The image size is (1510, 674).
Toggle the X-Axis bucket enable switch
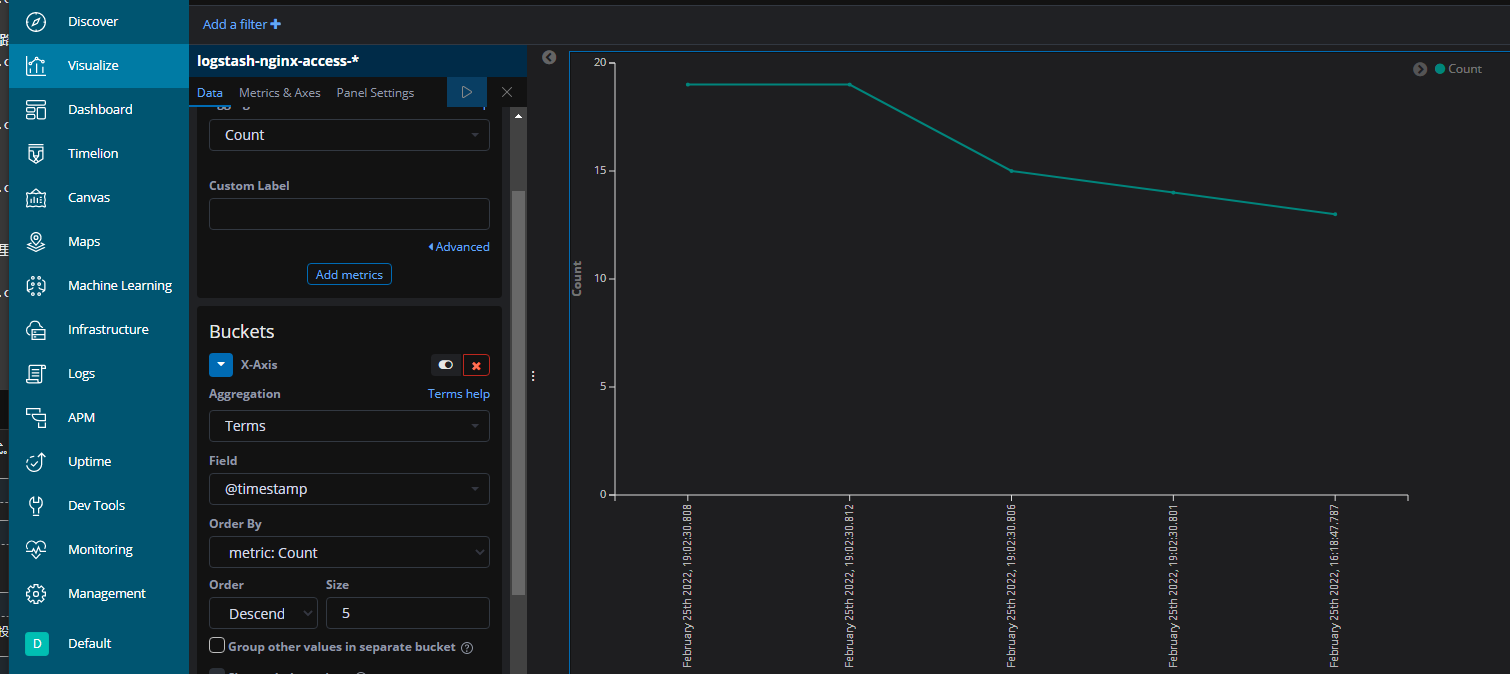(446, 365)
